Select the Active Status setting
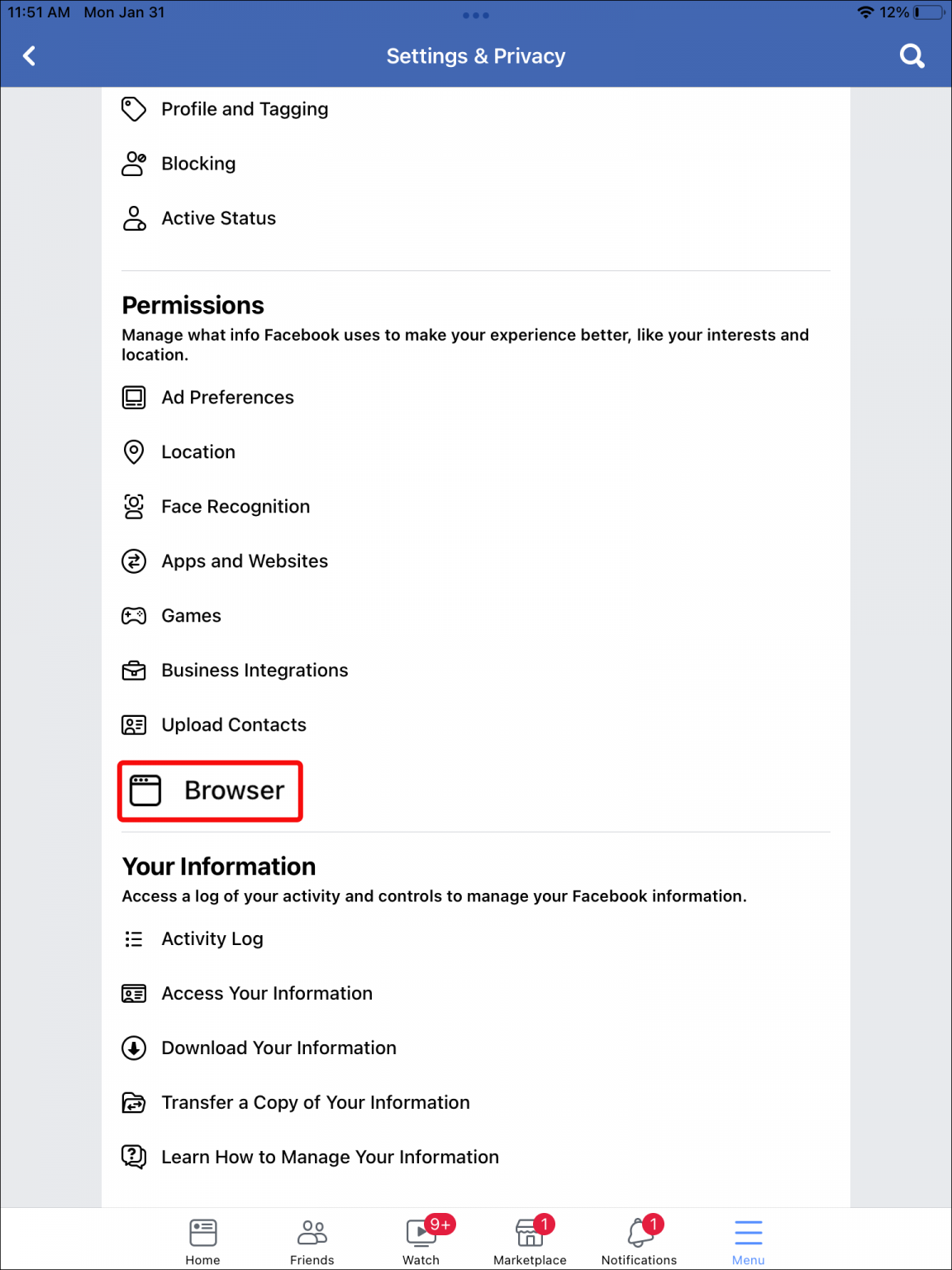 218,217
